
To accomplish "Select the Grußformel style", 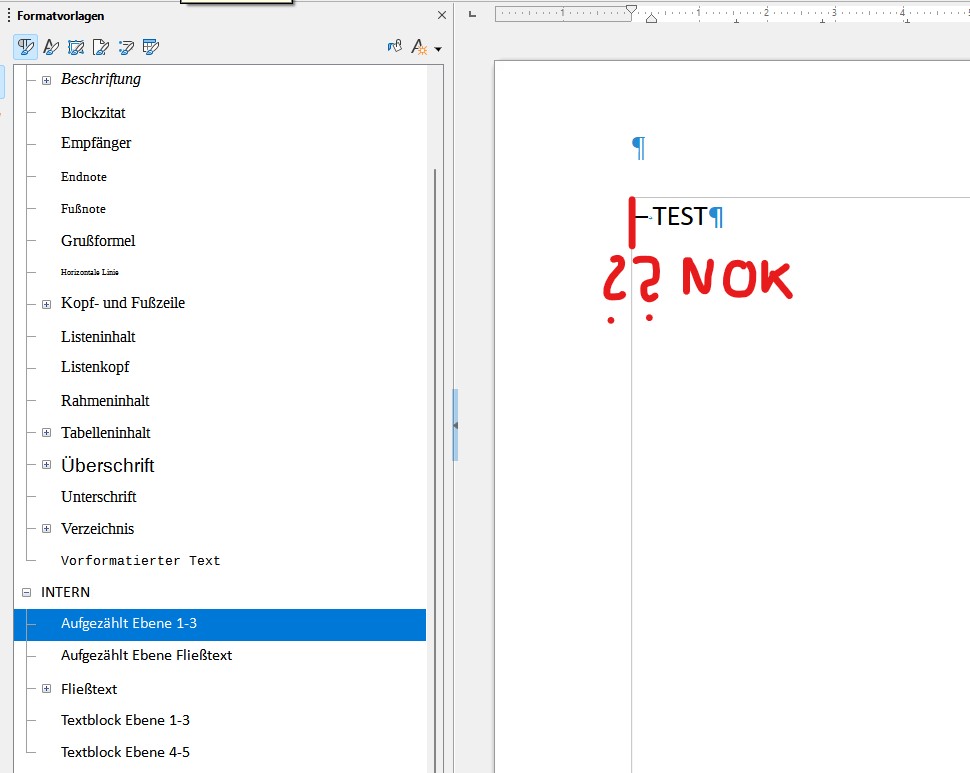I will coord(98,241).
